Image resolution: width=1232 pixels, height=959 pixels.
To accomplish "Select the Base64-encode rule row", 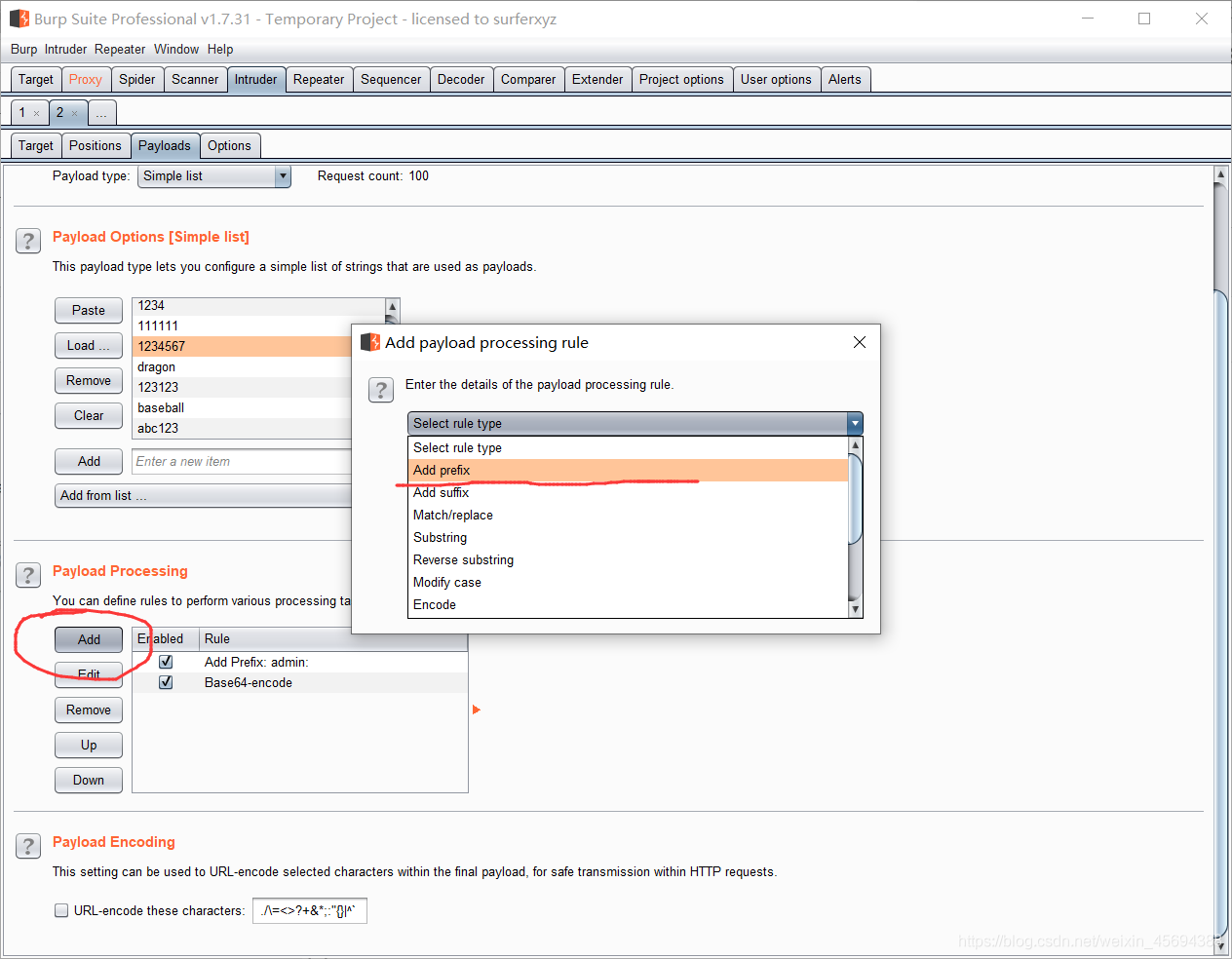I will [x=300, y=682].
